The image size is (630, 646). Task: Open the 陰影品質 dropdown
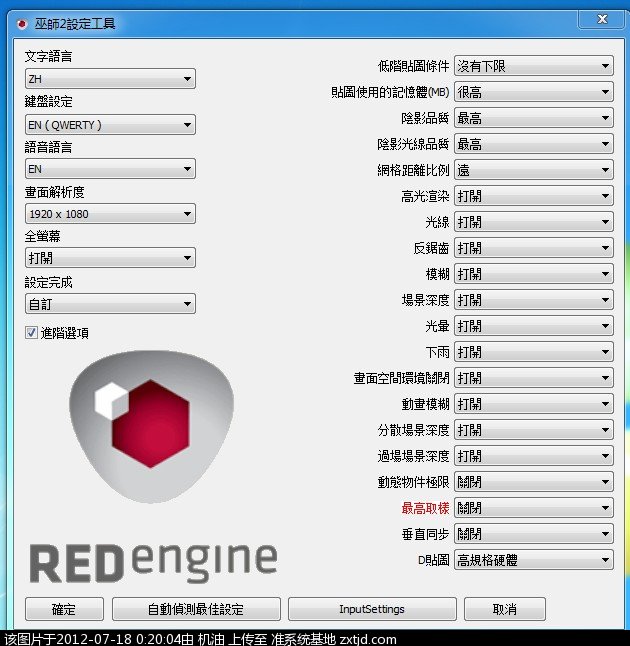tap(534, 118)
